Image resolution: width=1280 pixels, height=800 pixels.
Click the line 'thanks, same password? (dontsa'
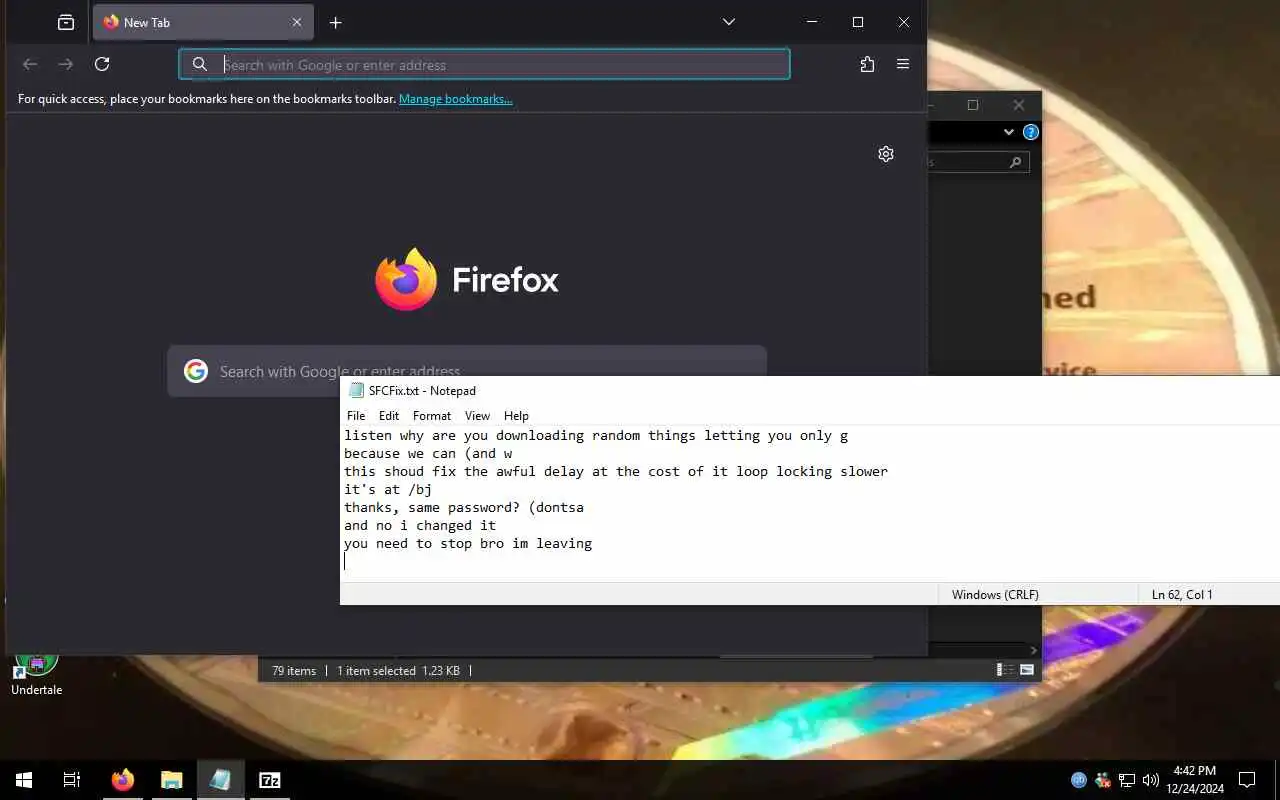(464, 507)
